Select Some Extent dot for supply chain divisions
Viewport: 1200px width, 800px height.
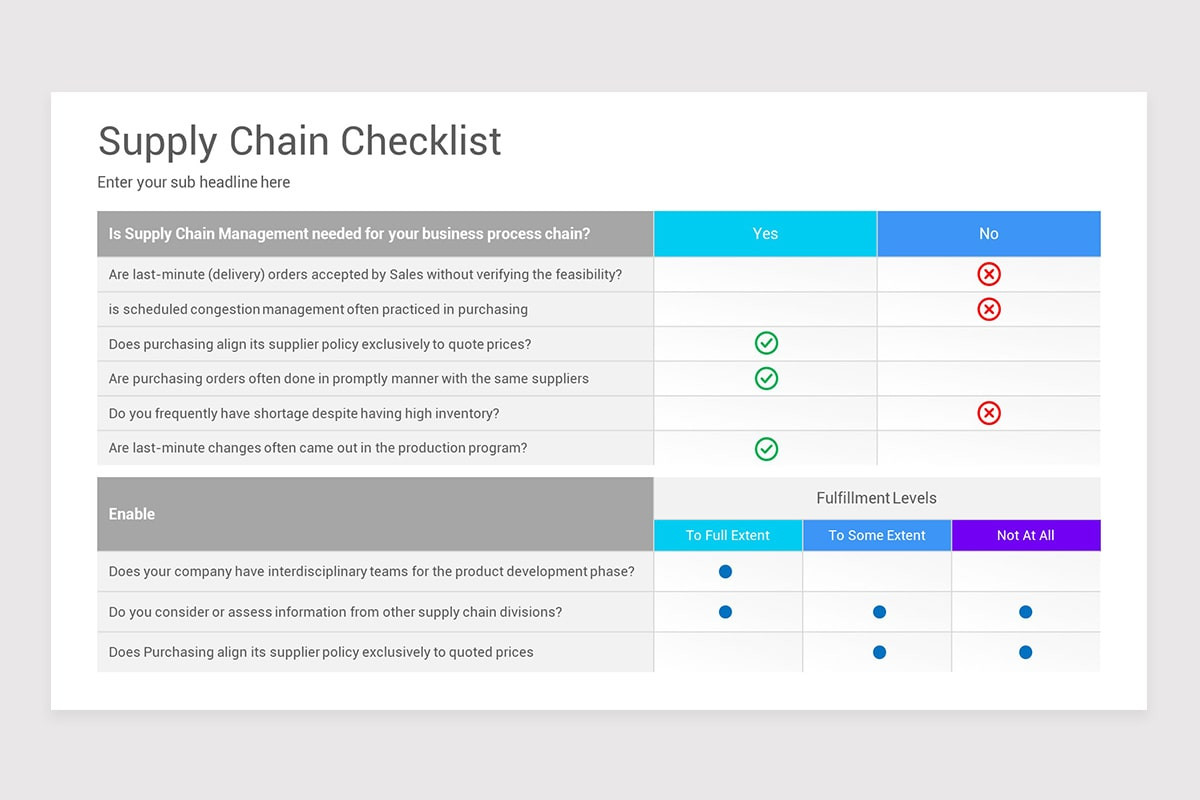point(879,612)
